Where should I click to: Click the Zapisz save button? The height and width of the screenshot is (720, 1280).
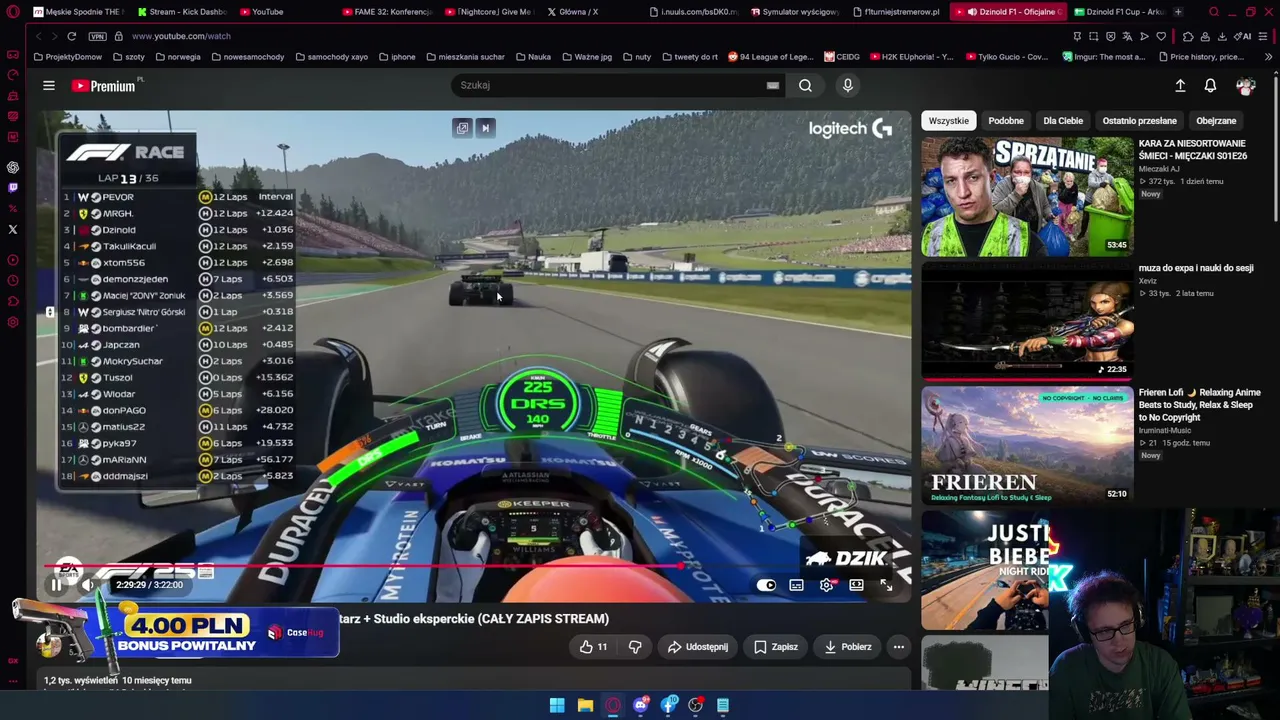tap(776, 647)
